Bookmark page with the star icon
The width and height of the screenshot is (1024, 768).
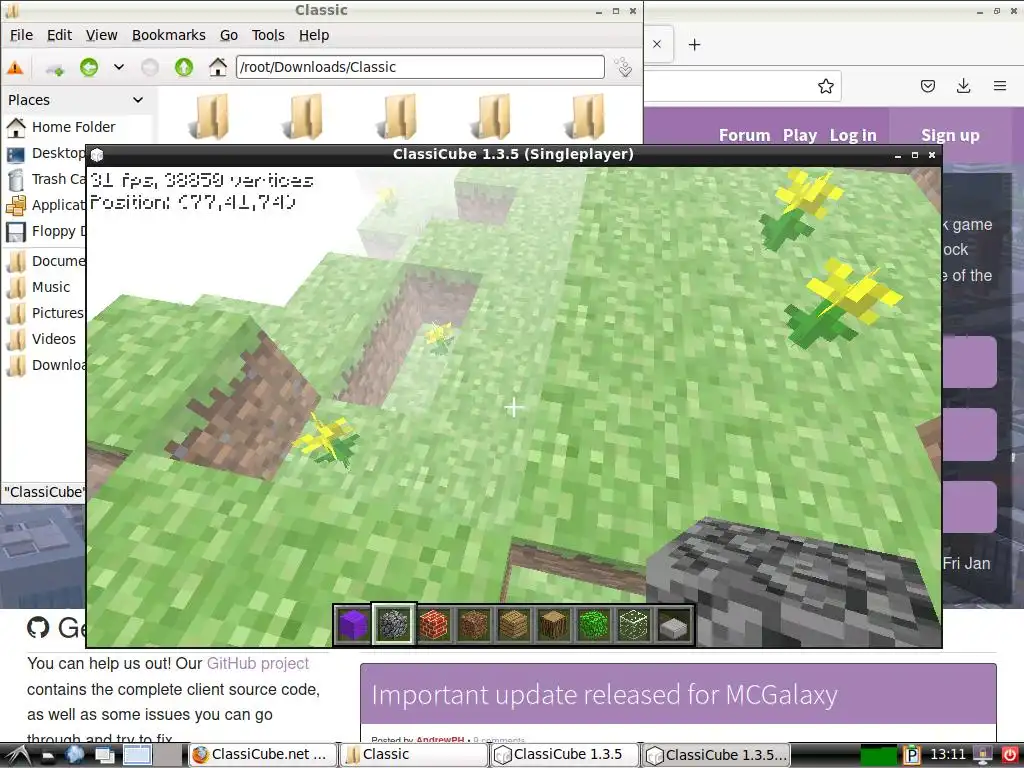825,86
